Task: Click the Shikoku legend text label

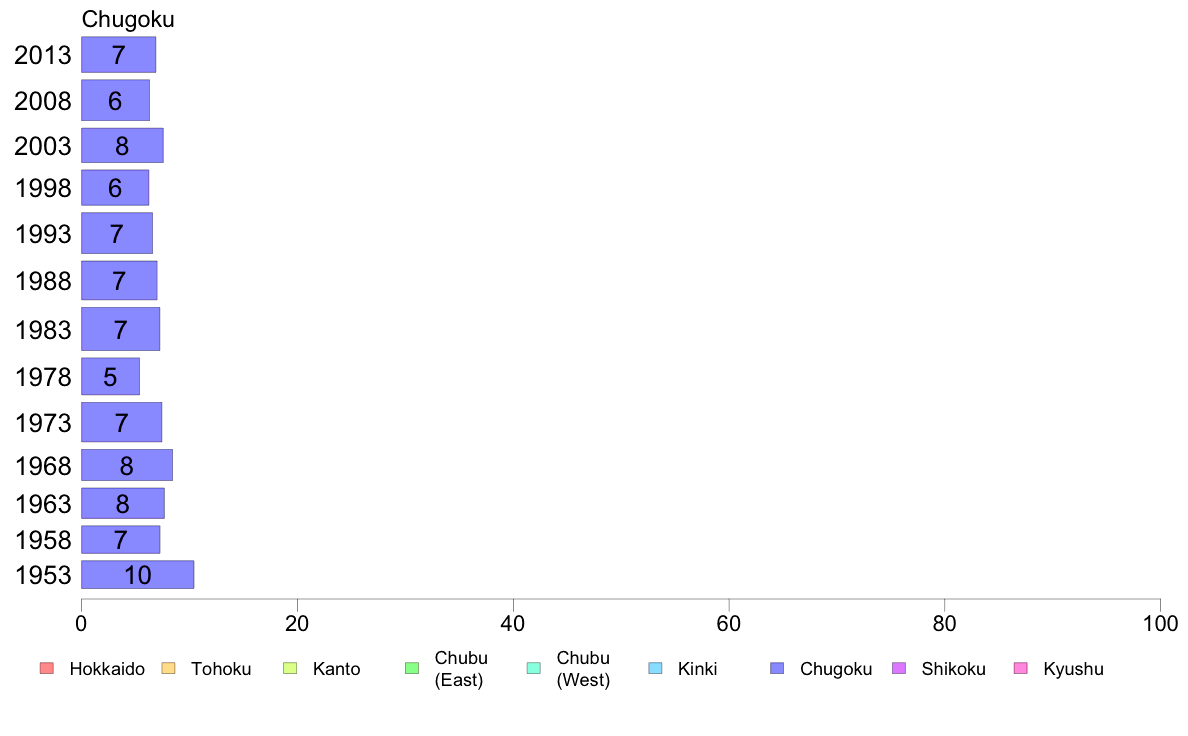Action: coord(953,669)
